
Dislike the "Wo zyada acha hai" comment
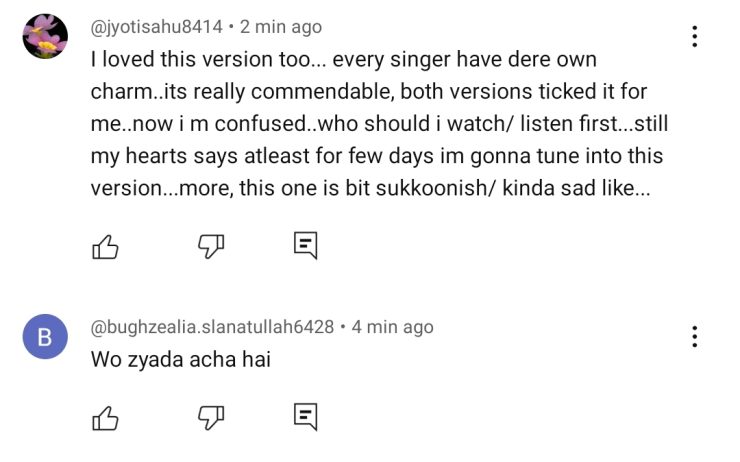[x=209, y=417]
